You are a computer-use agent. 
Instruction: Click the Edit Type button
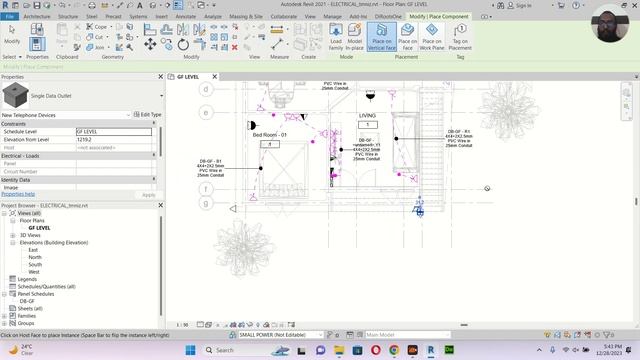tap(147, 115)
